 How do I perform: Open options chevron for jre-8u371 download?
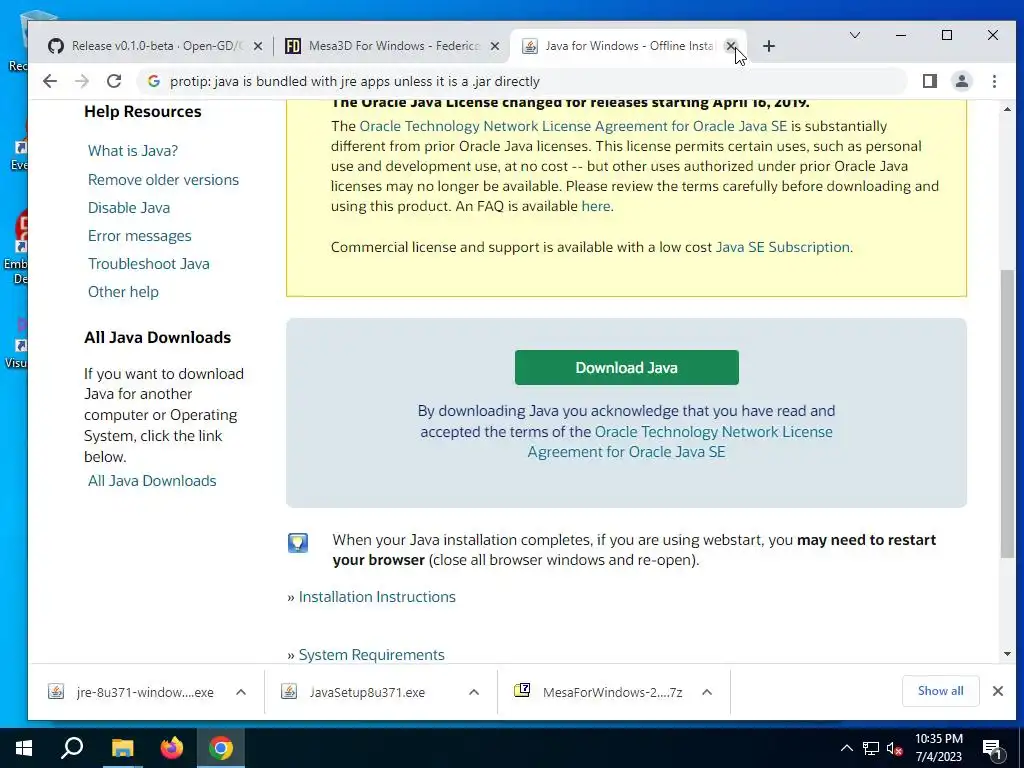[241, 692]
